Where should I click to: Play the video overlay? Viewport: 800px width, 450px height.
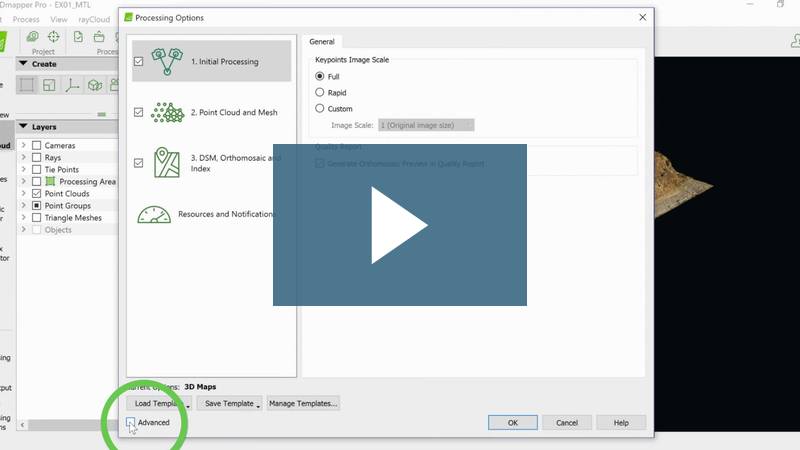tap(399, 225)
